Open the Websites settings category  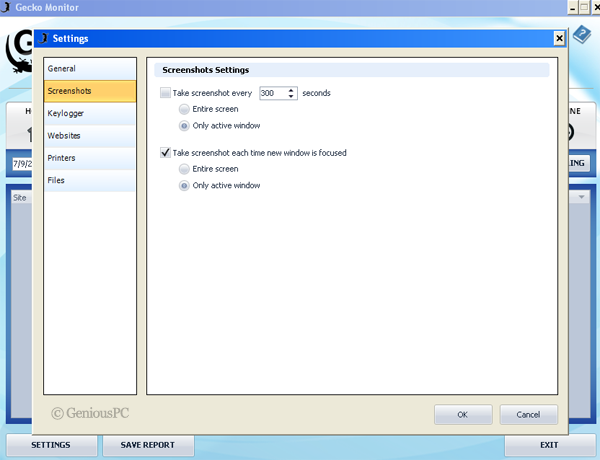(90, 135)
